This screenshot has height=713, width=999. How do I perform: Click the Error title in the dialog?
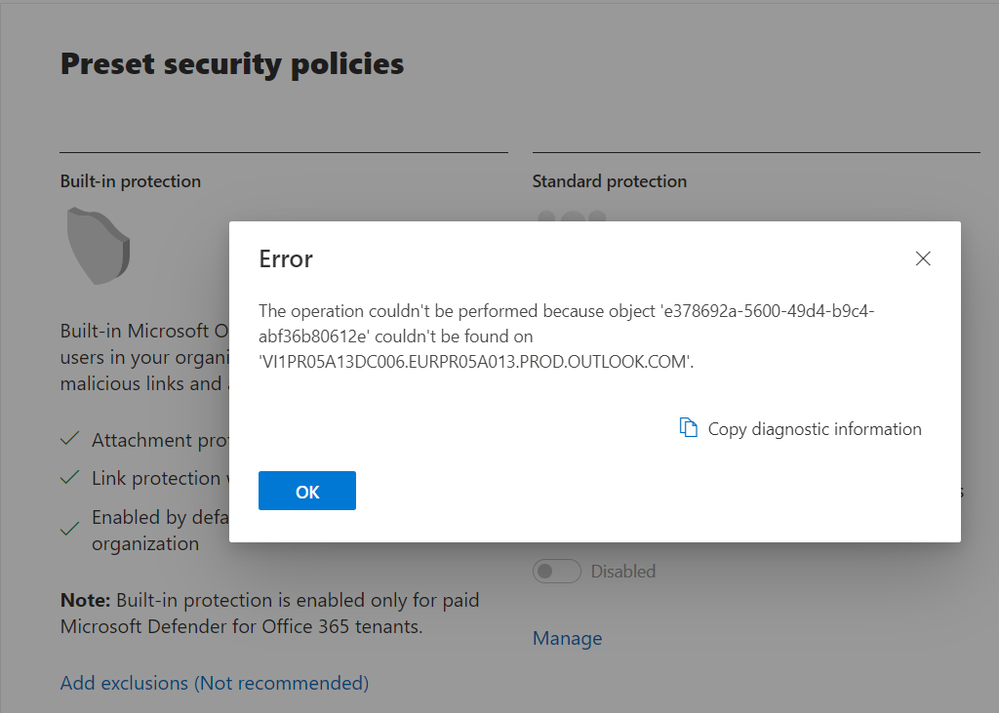click(286, 259)
